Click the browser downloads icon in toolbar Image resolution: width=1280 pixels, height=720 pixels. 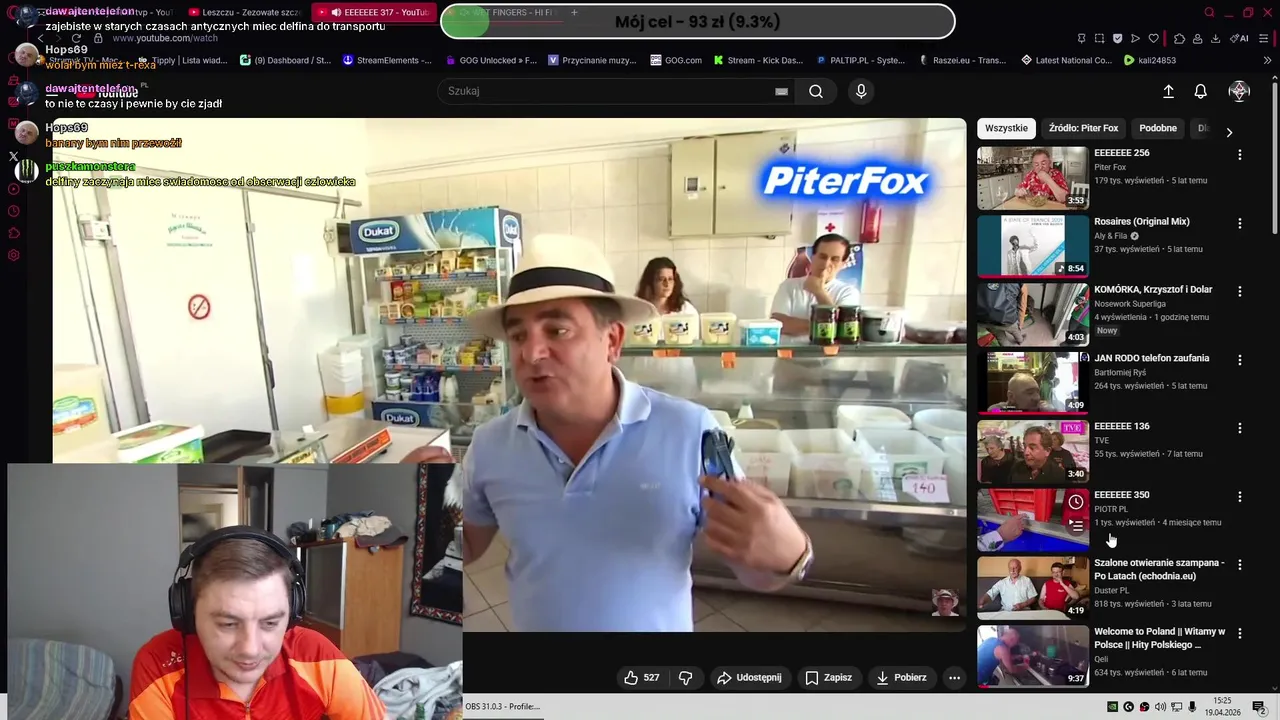pyautogui.click(x=1215, y=38)
